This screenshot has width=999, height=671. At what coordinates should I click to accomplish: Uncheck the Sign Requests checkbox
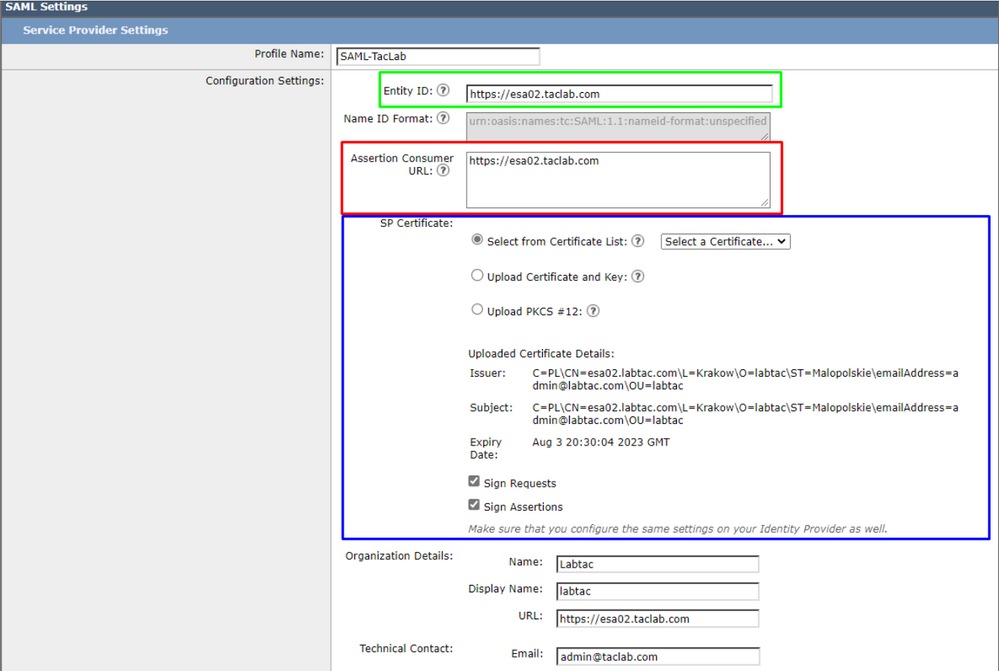474,481
